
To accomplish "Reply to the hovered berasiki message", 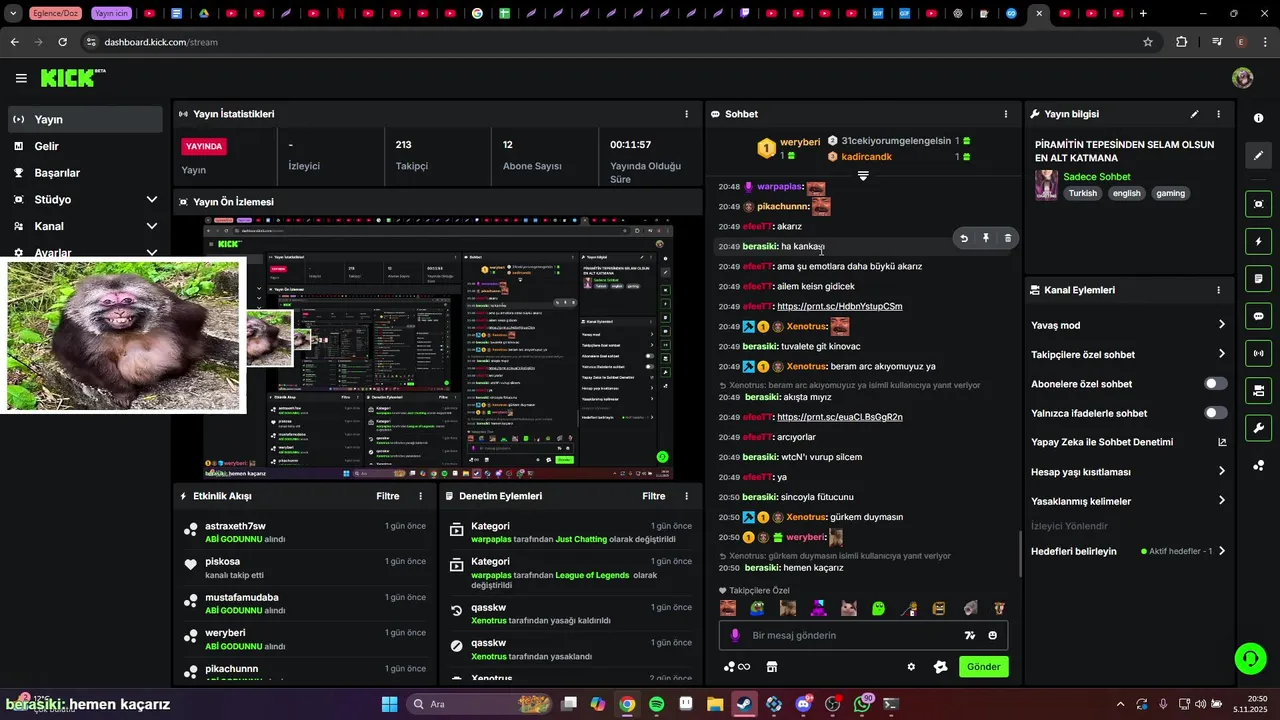I will [964, 238].
